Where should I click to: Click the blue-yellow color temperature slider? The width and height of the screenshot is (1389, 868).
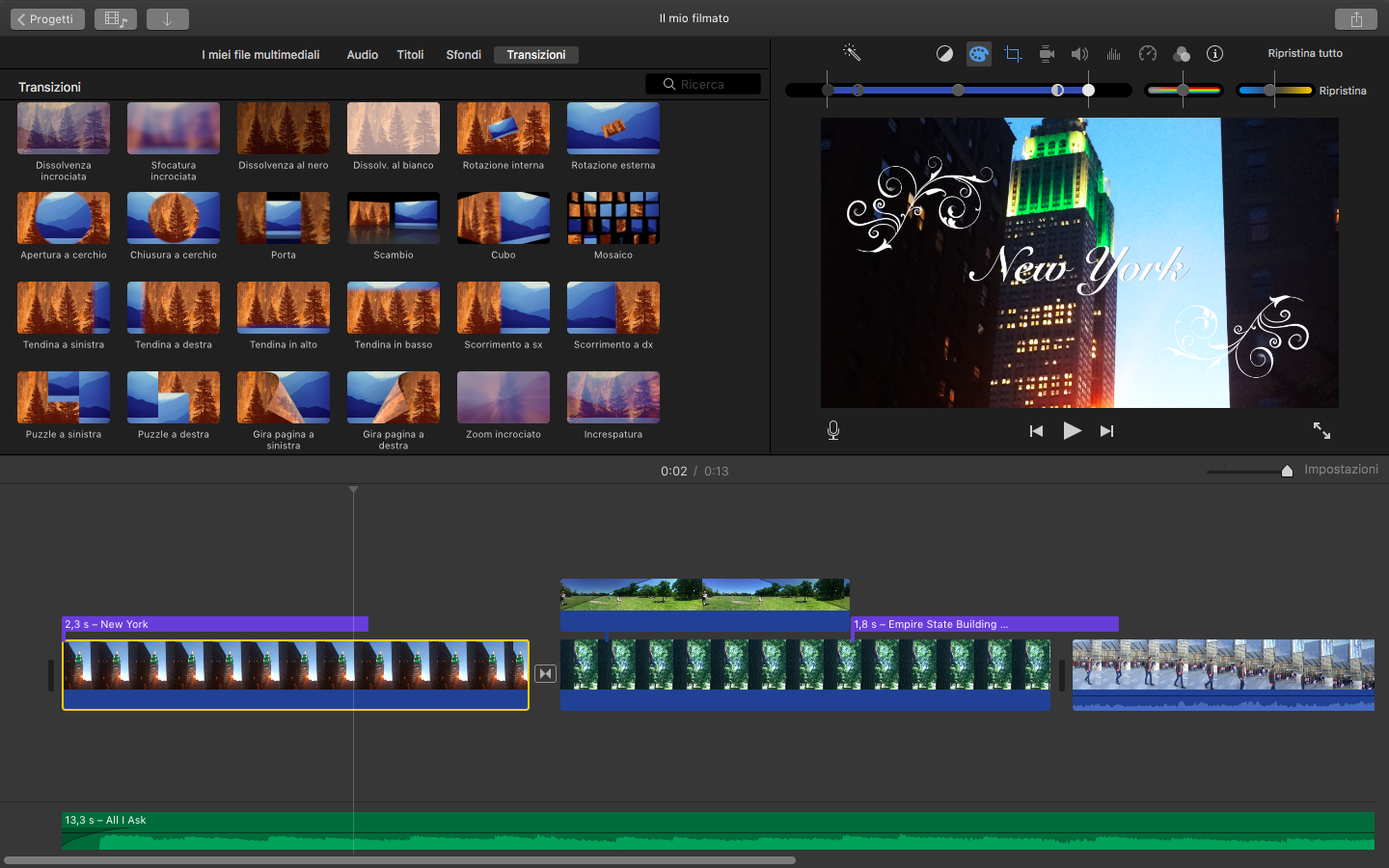[x=1275, y=90]
